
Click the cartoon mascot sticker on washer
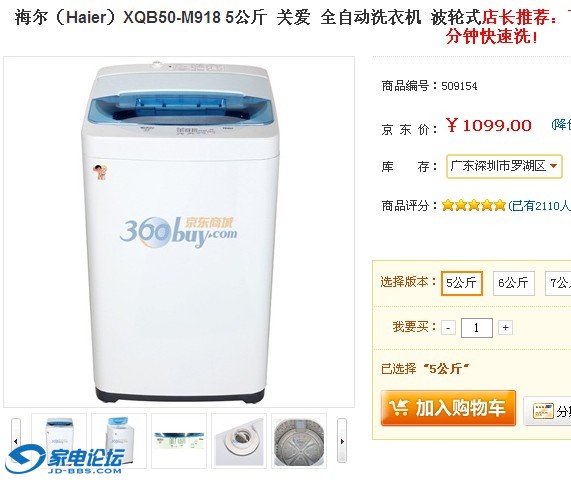click(x=100, y=172)
